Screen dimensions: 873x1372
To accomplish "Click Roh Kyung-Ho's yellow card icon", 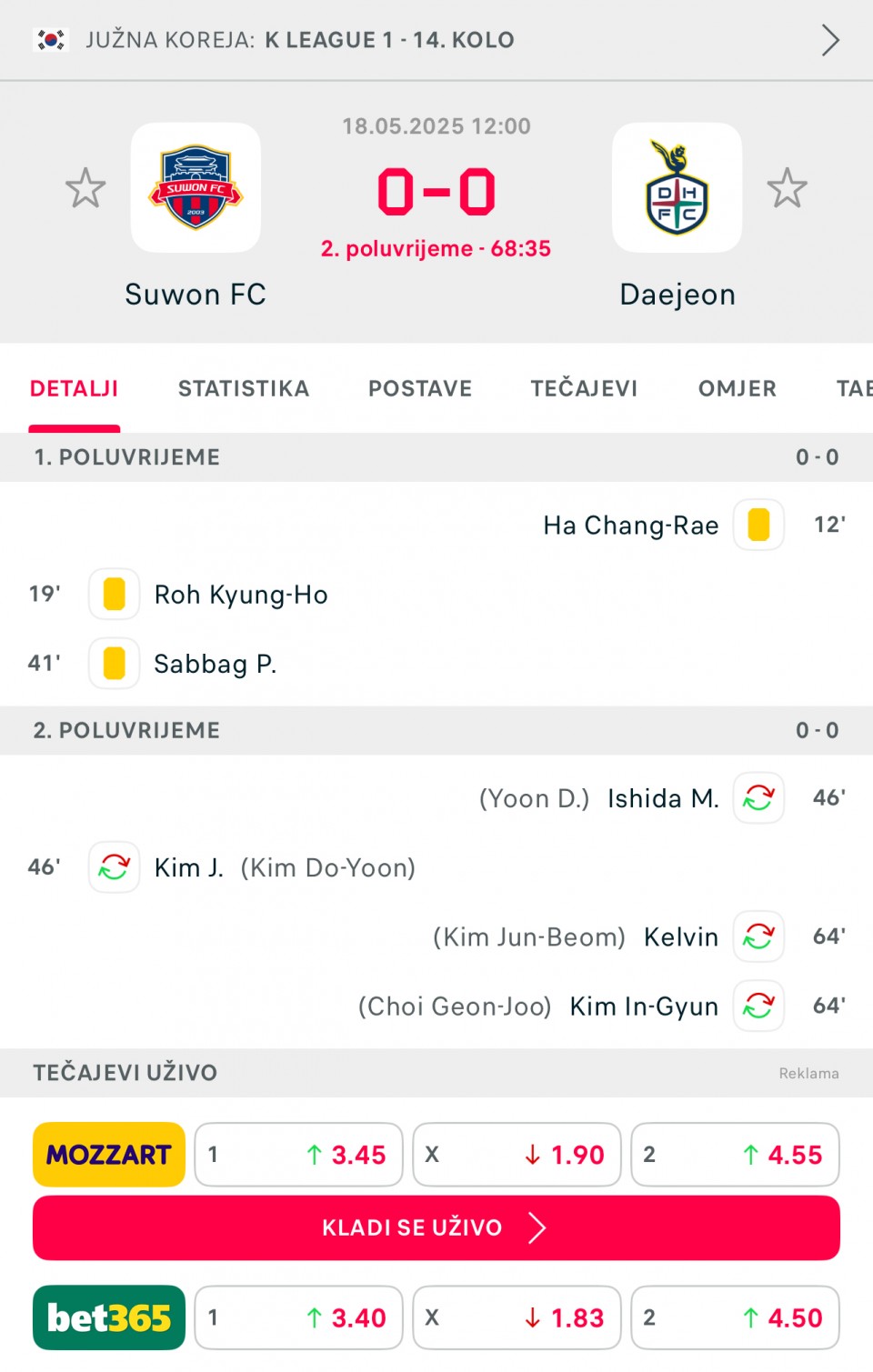I will tap(114, 594).
